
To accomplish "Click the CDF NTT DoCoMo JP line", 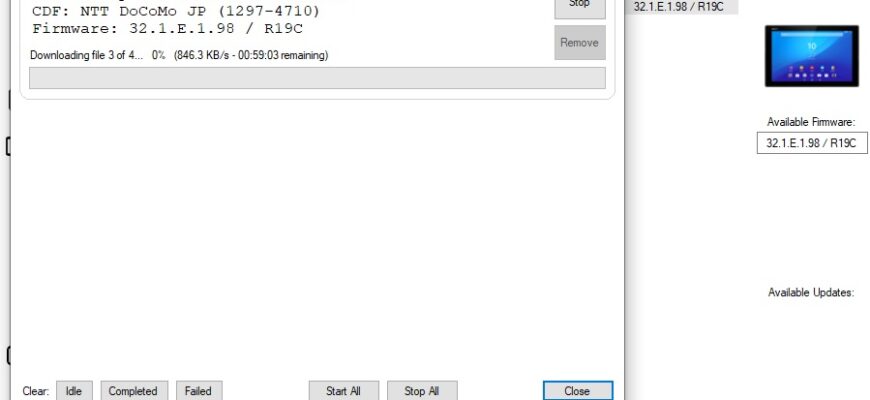I will [176, 11].
